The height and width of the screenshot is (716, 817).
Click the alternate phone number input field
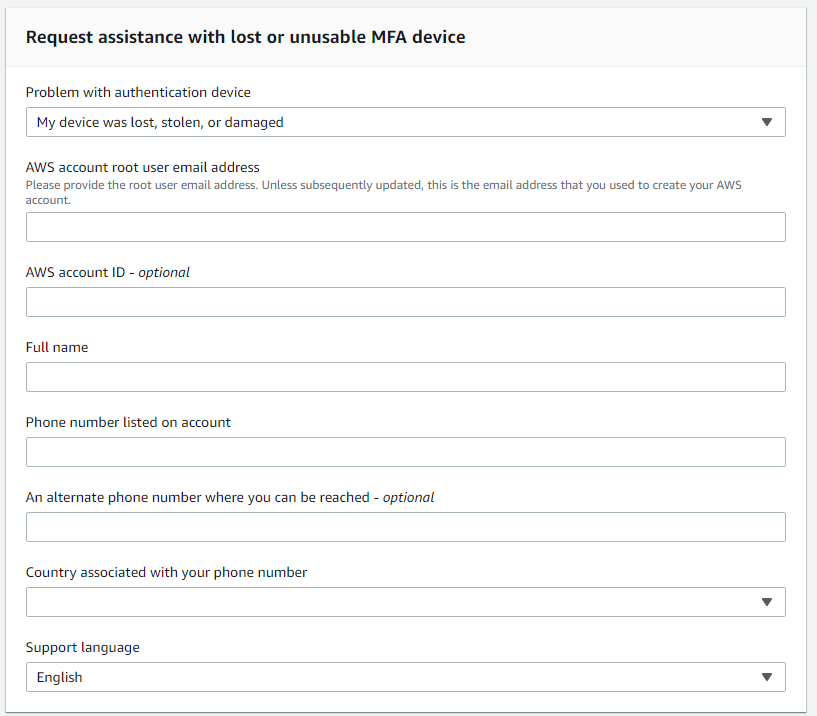pyautogui.click(x=405, y=527)
